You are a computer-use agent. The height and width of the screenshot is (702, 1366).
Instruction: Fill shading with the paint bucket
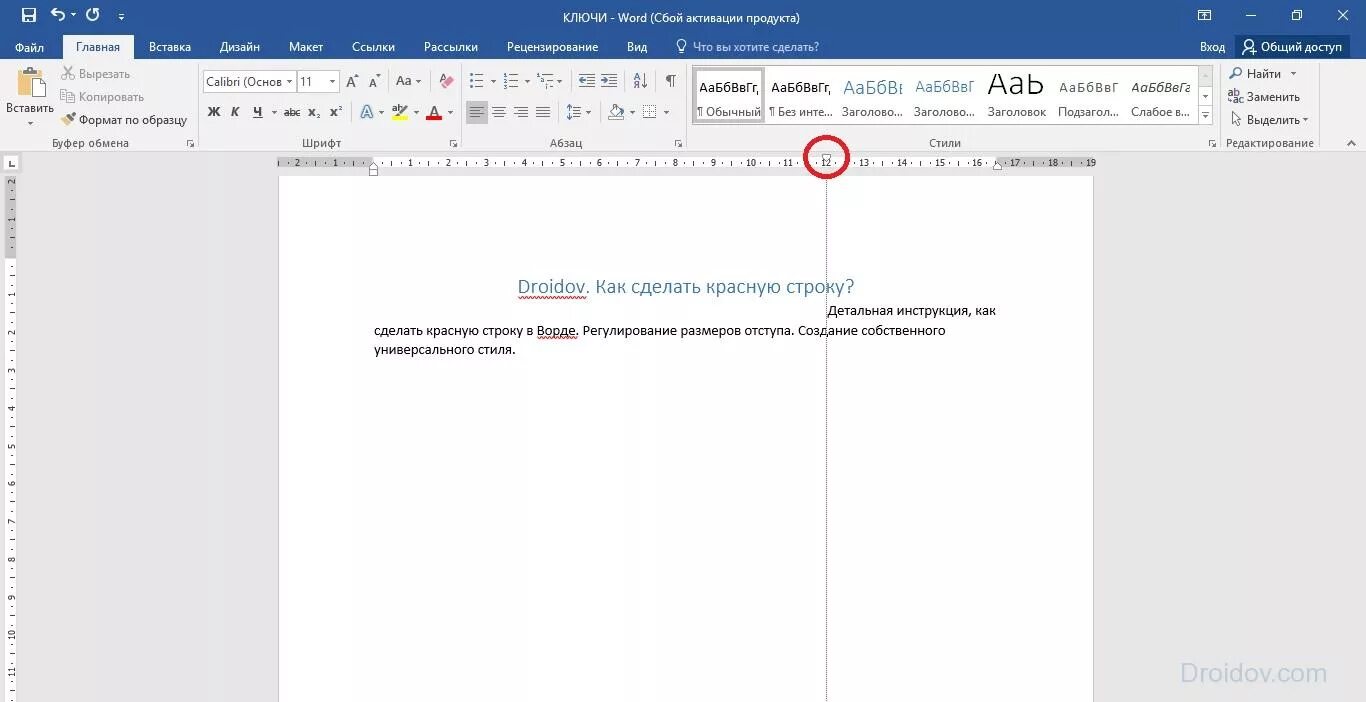click(x=616, y=112)
